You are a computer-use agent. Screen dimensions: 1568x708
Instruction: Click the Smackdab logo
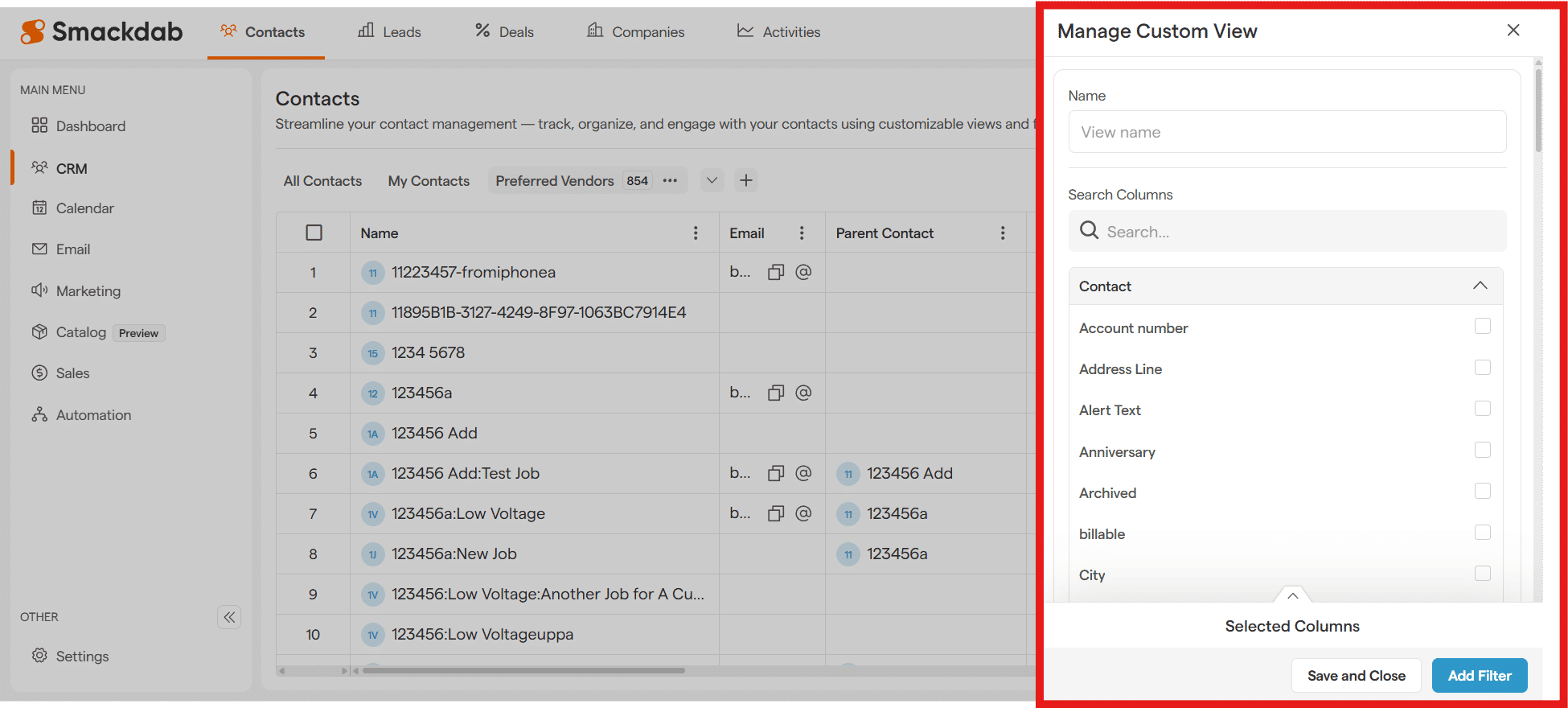(101, 31)
